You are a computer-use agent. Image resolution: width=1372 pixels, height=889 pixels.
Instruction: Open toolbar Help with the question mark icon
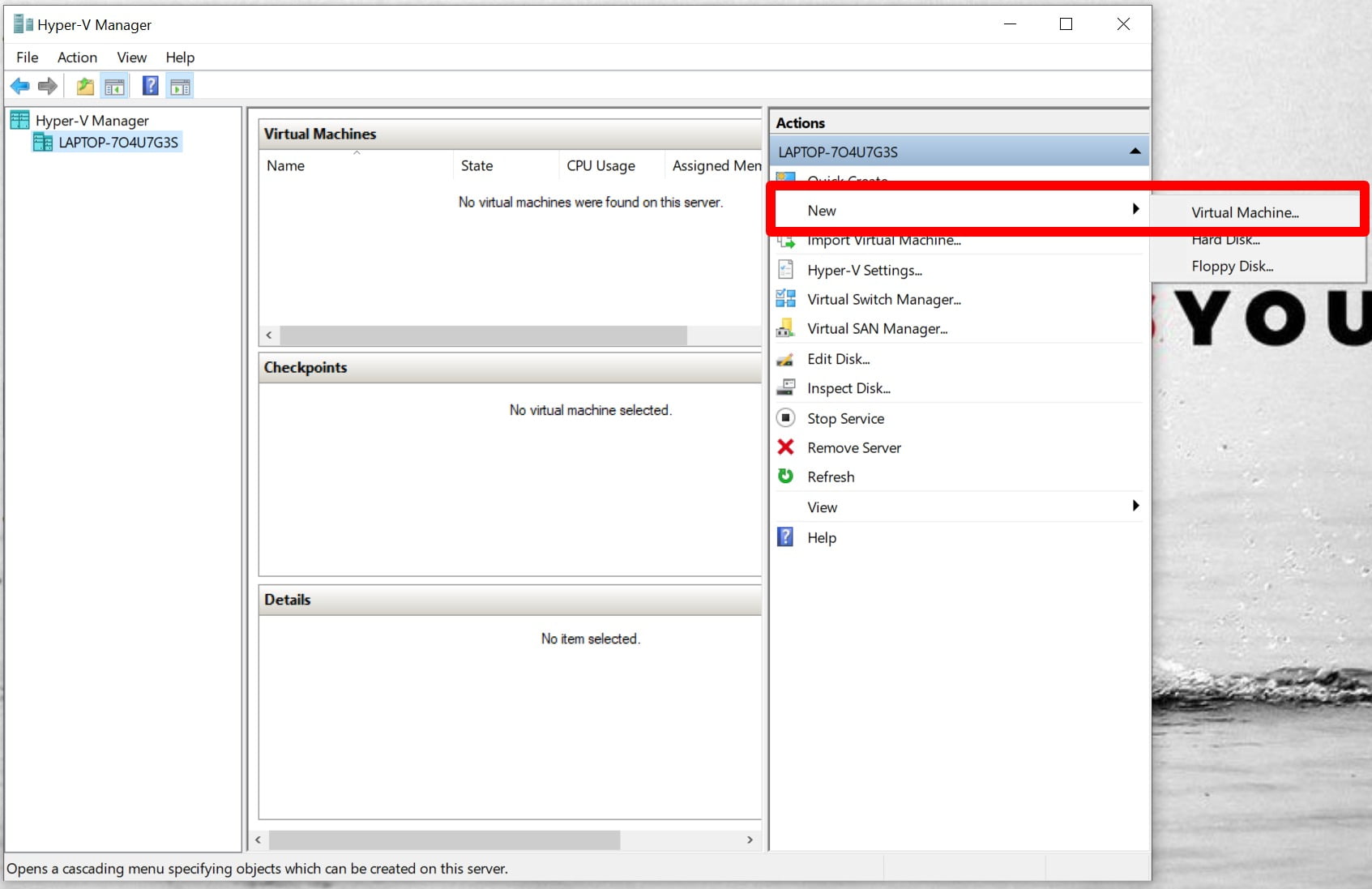(150, 86)
